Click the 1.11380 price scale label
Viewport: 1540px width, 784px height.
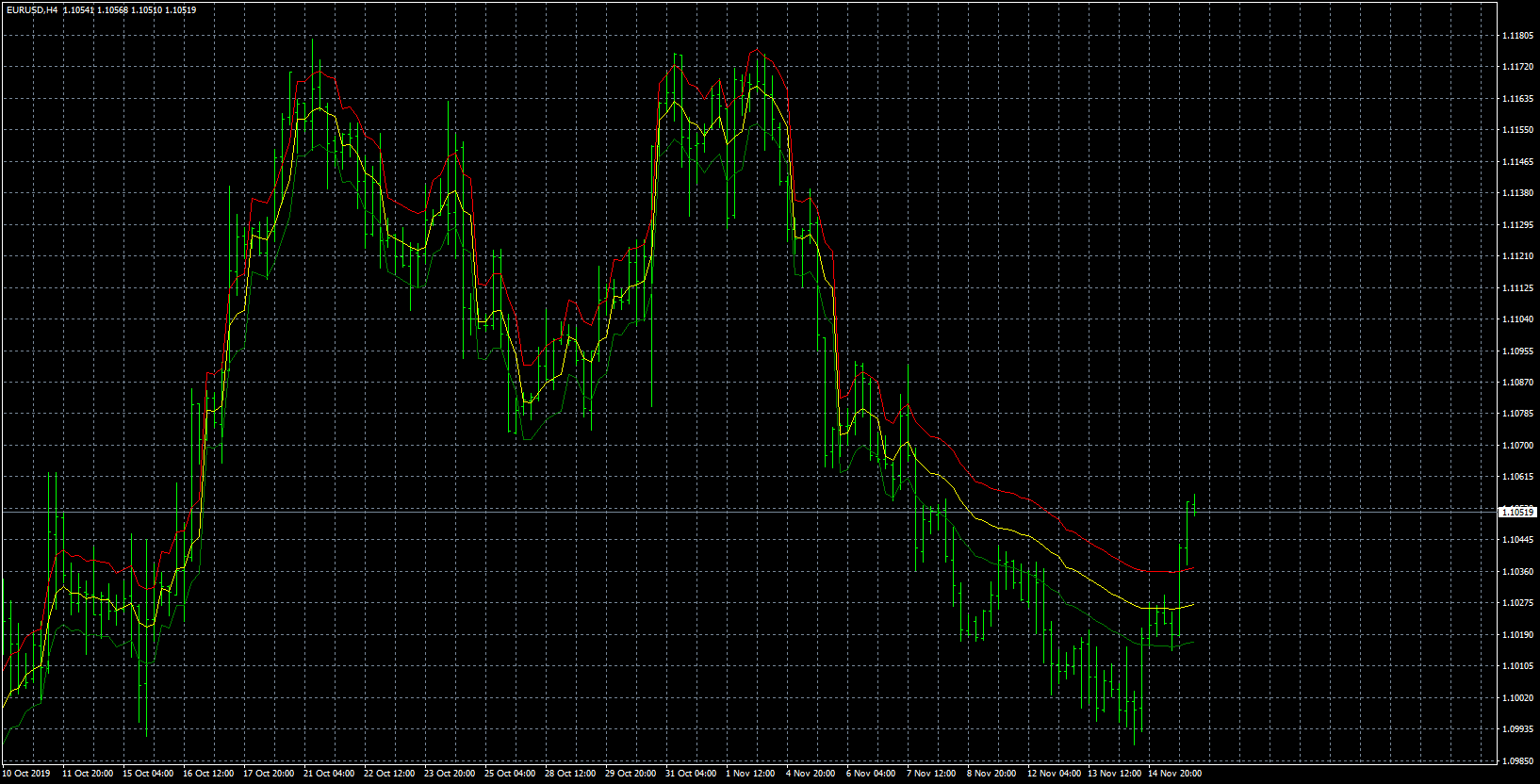[x=1516, y=193]
